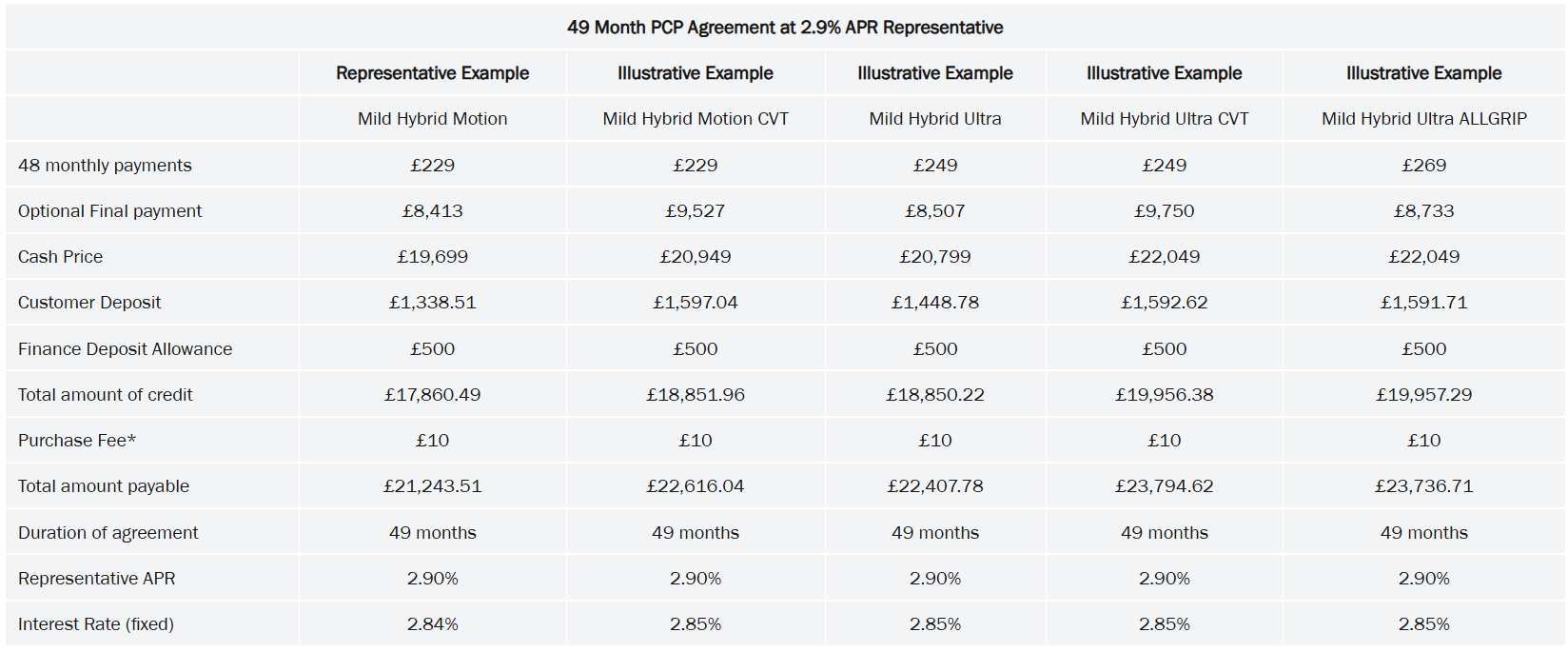
Task: Click the 'Purchase Fee*' row label
Action: click(77, 441)
